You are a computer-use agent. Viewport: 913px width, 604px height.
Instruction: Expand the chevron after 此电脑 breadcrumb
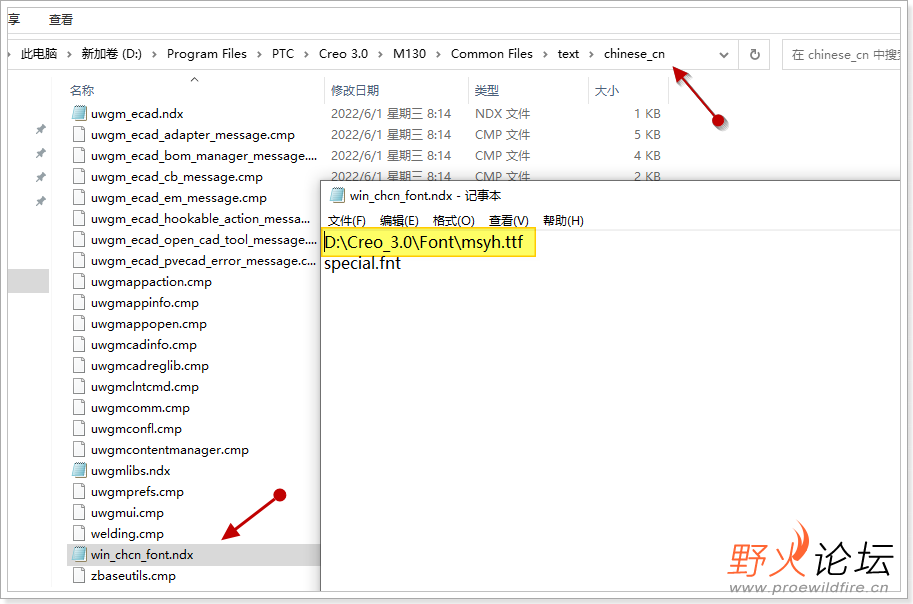coord(69,54)
